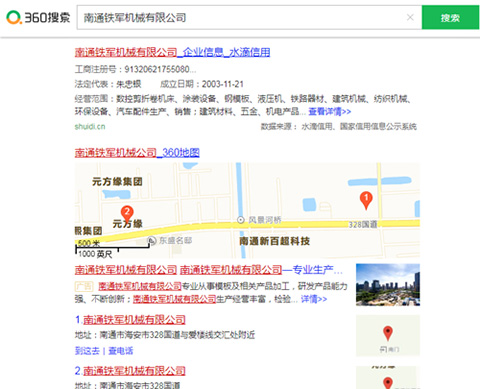Open the city skyline thumbnail image
The image size is (480, 389).
(x=388, y=285)
